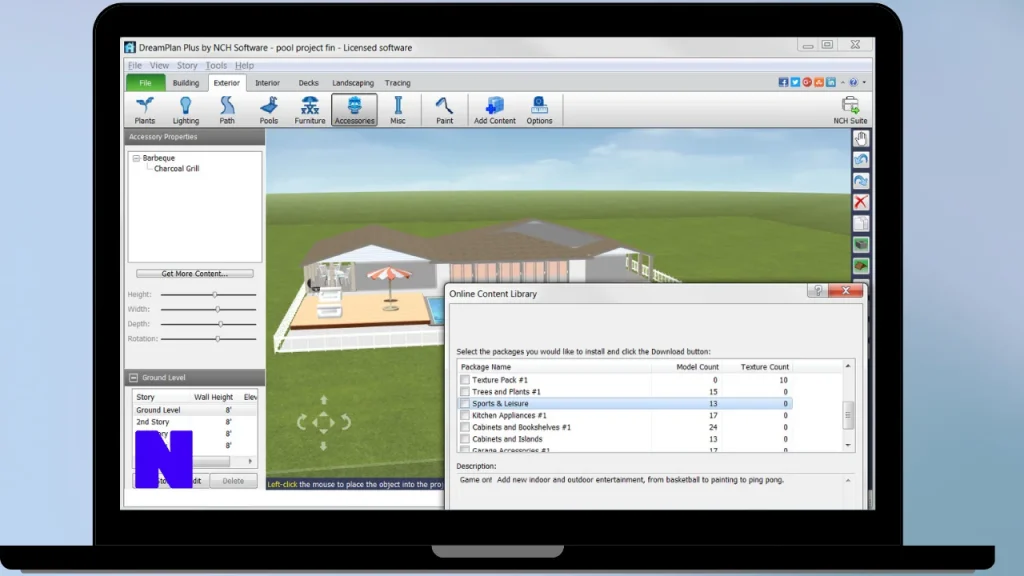This screenshot has height=576, width=1024.
Task: Open Add Content
Action: tap(494, 110)
